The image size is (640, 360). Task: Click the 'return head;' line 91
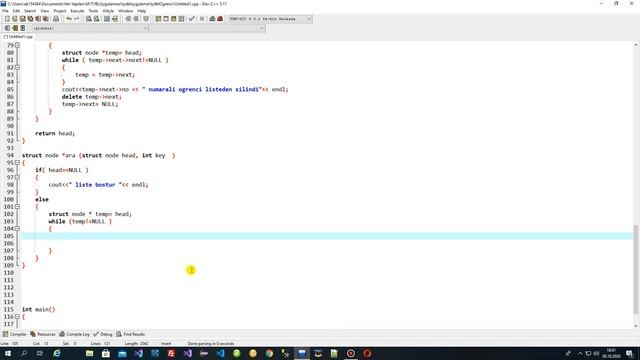[x=55, y=133]
